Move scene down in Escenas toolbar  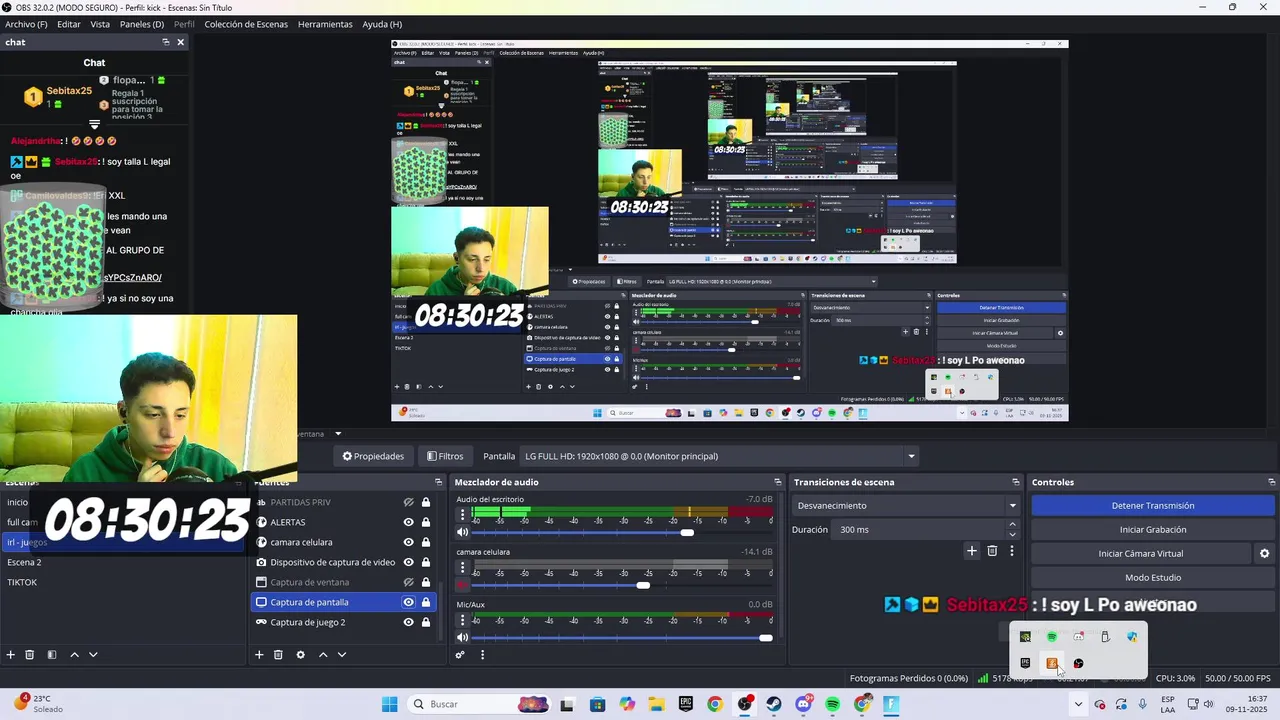[93, 655]
